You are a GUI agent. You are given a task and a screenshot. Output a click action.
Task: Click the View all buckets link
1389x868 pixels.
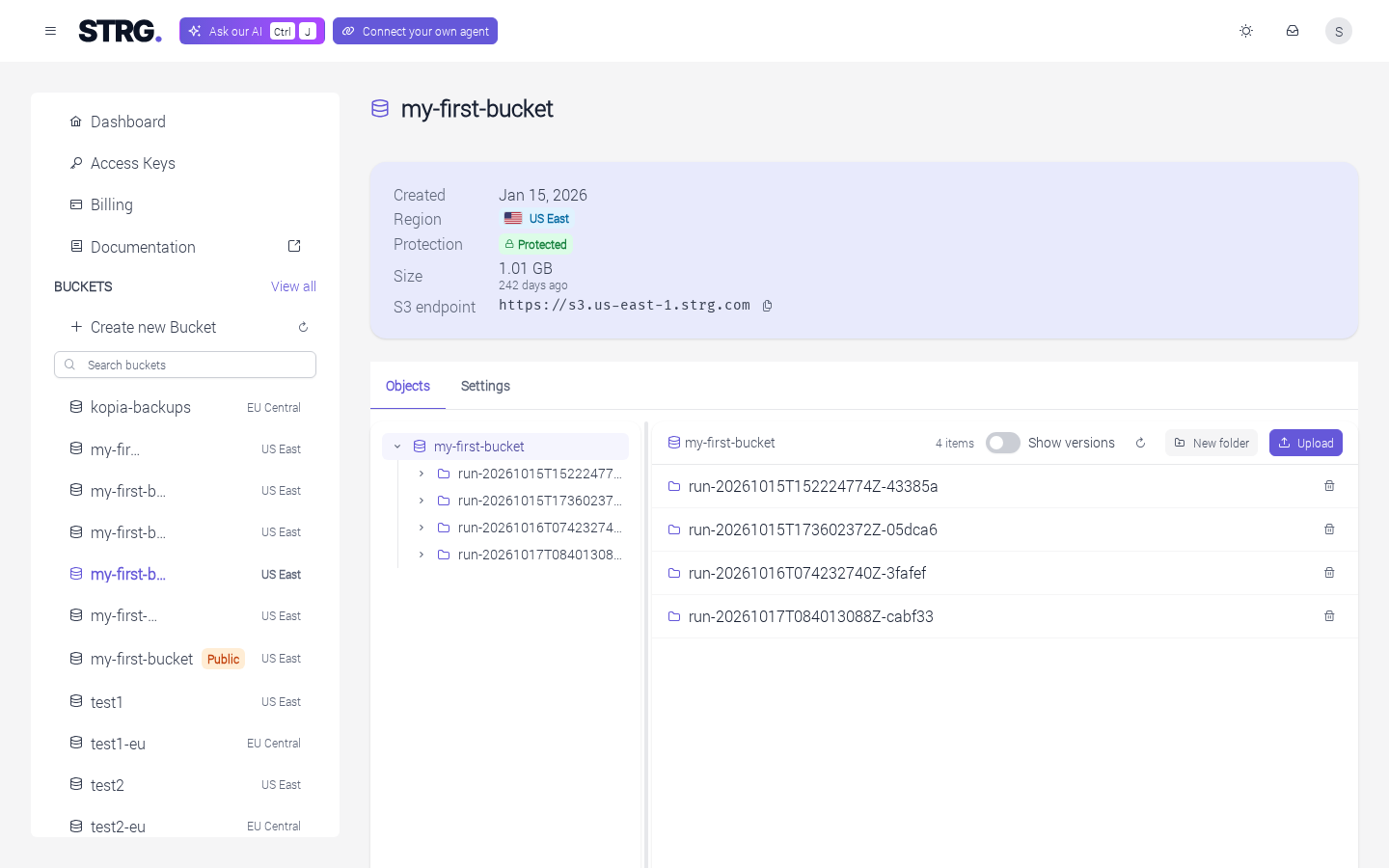(x=293, y=286)
